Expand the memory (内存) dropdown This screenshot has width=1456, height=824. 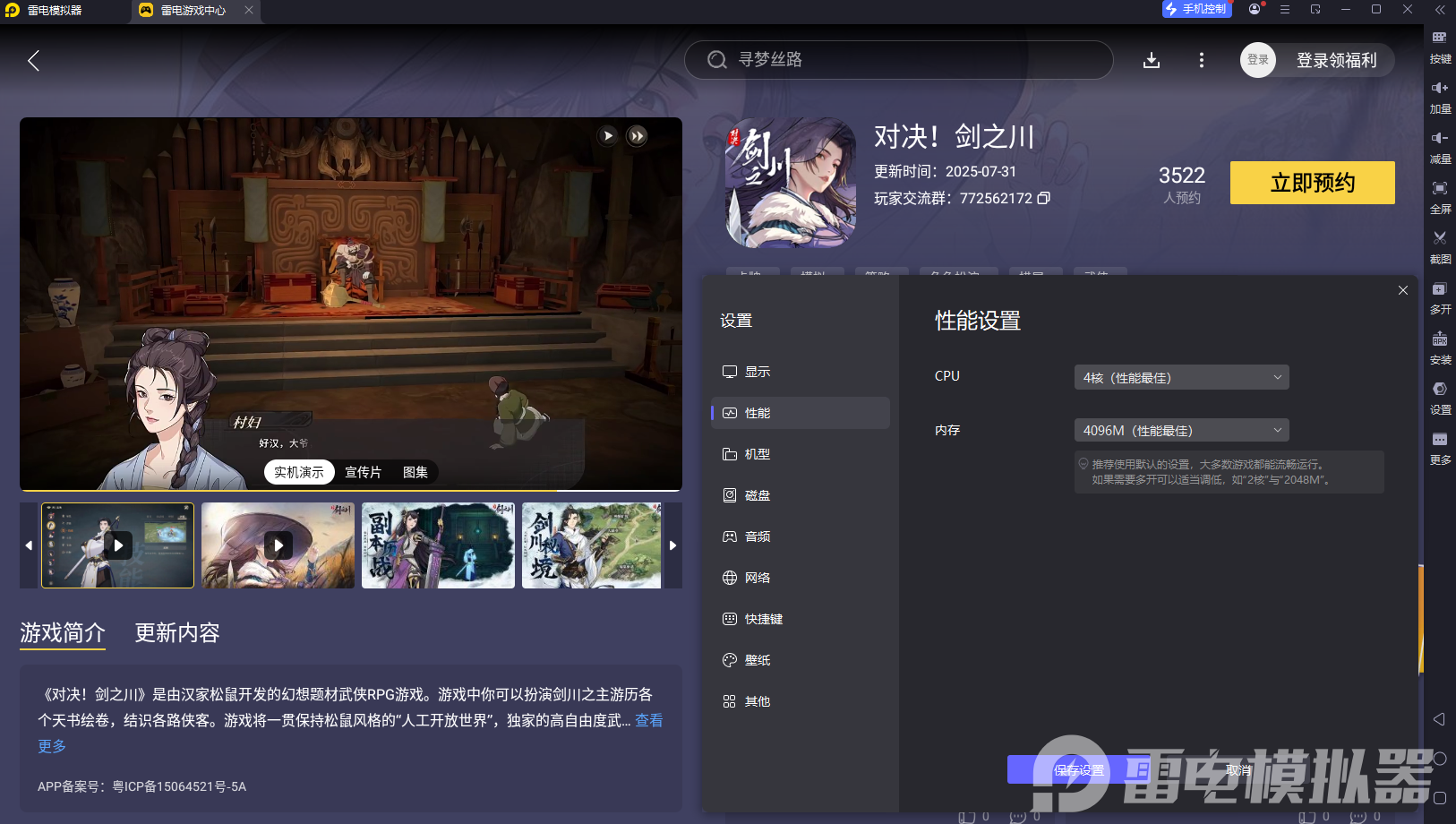pos(1181,431)
